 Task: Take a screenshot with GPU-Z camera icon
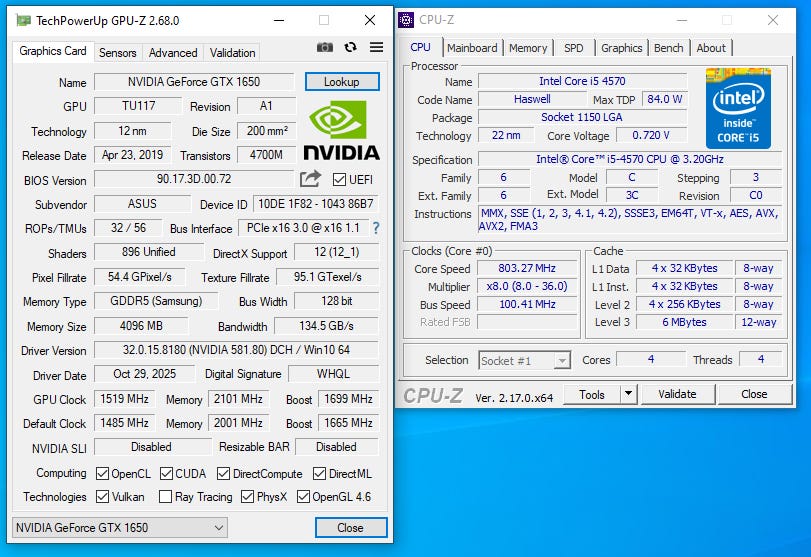[x=325, y=48]
